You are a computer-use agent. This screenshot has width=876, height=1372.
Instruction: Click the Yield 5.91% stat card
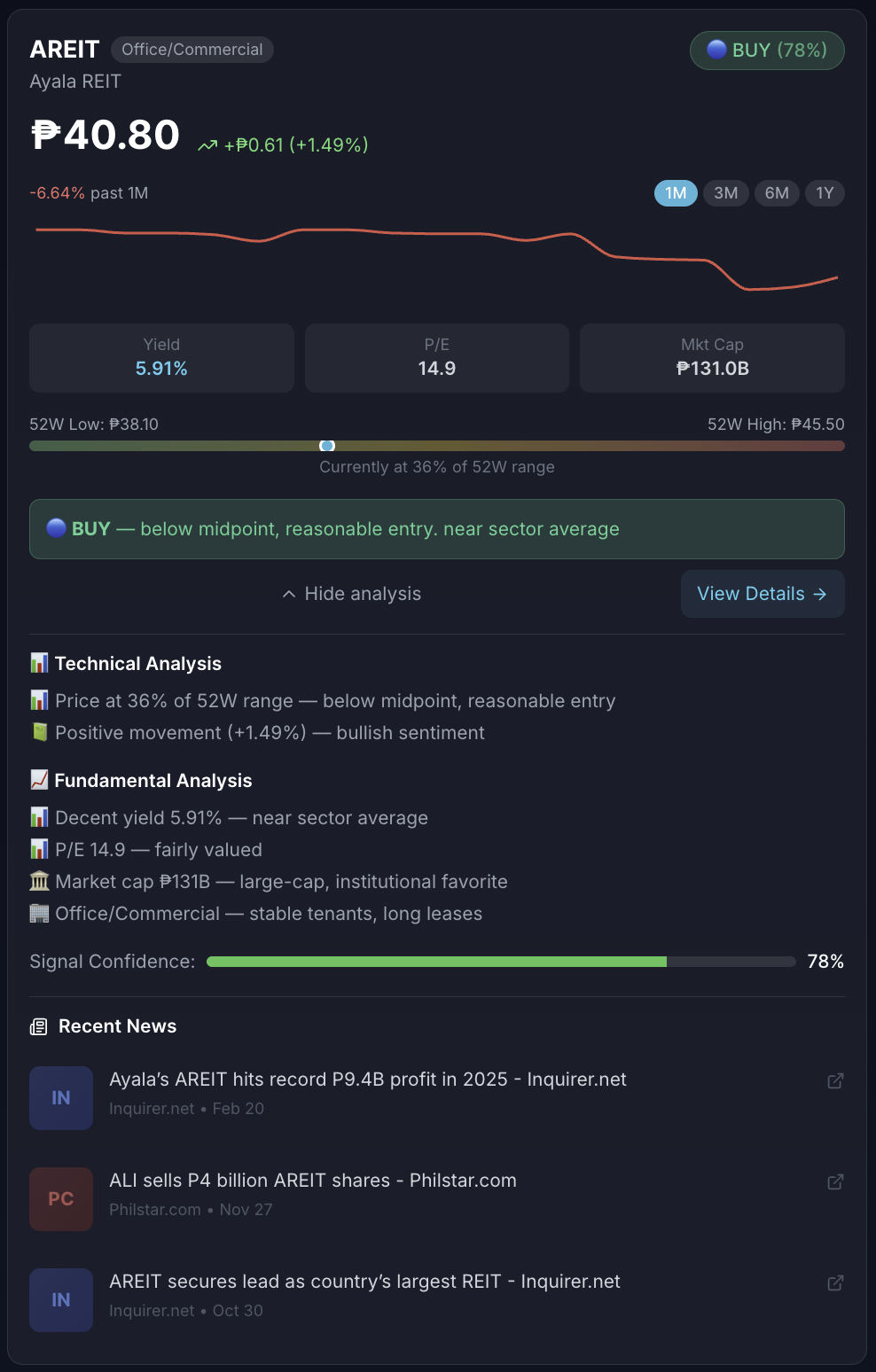[161, 358]
